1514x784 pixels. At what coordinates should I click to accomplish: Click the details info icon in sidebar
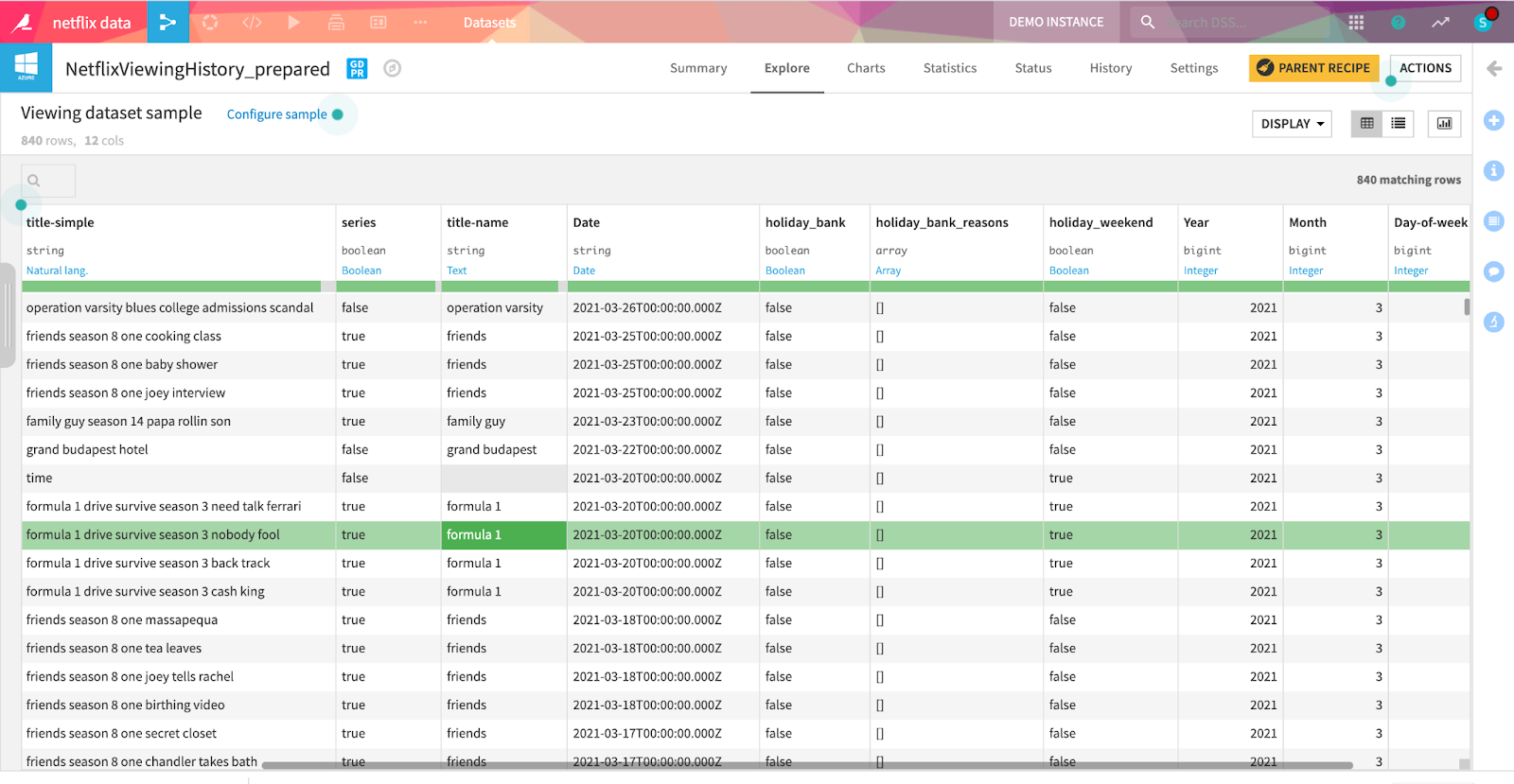click(1493, 170)
